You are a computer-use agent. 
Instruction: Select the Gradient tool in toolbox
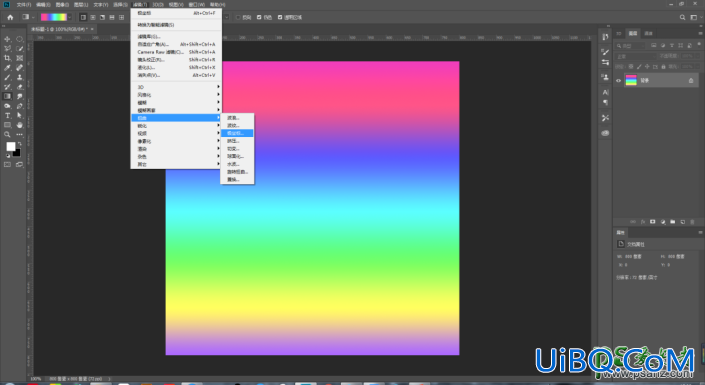point(7,96)
